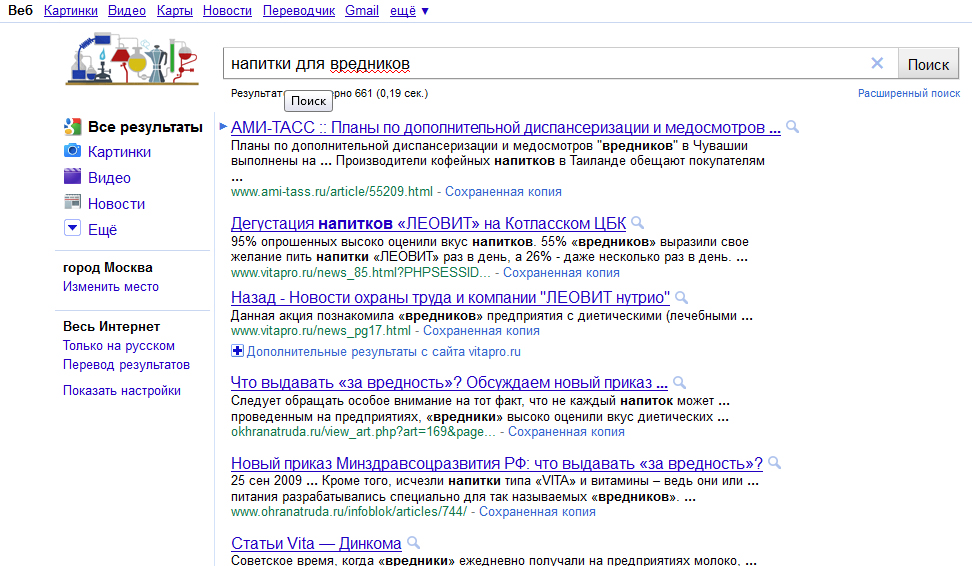972x566 pixels.
Task: Click the clapperboard icon beside Видео
Action: [73, 177]
